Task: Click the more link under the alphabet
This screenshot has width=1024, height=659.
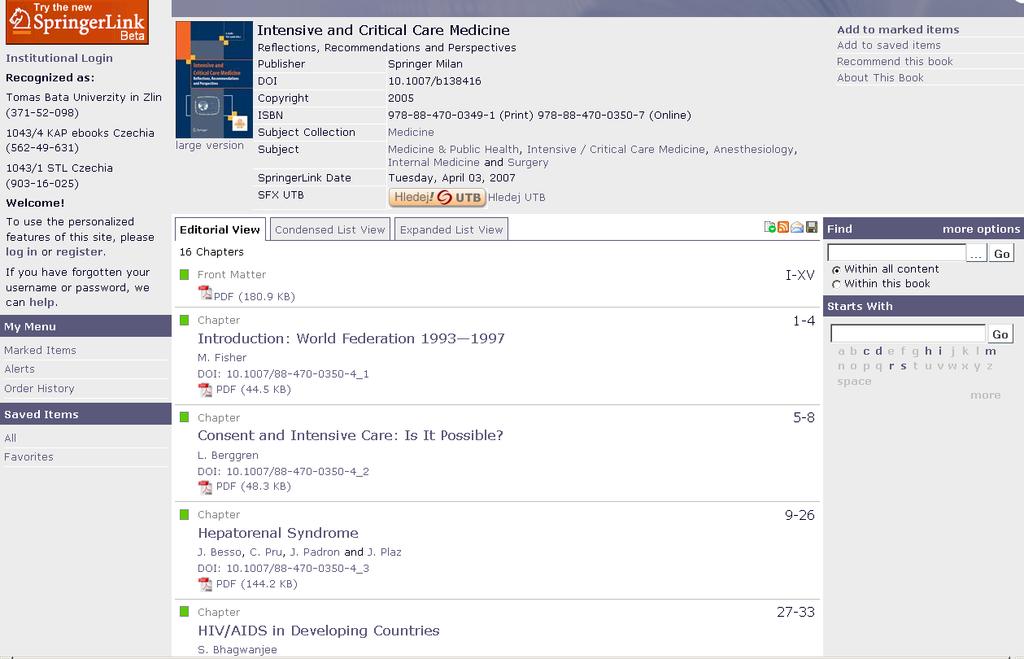Action: [x=985, y=395]
